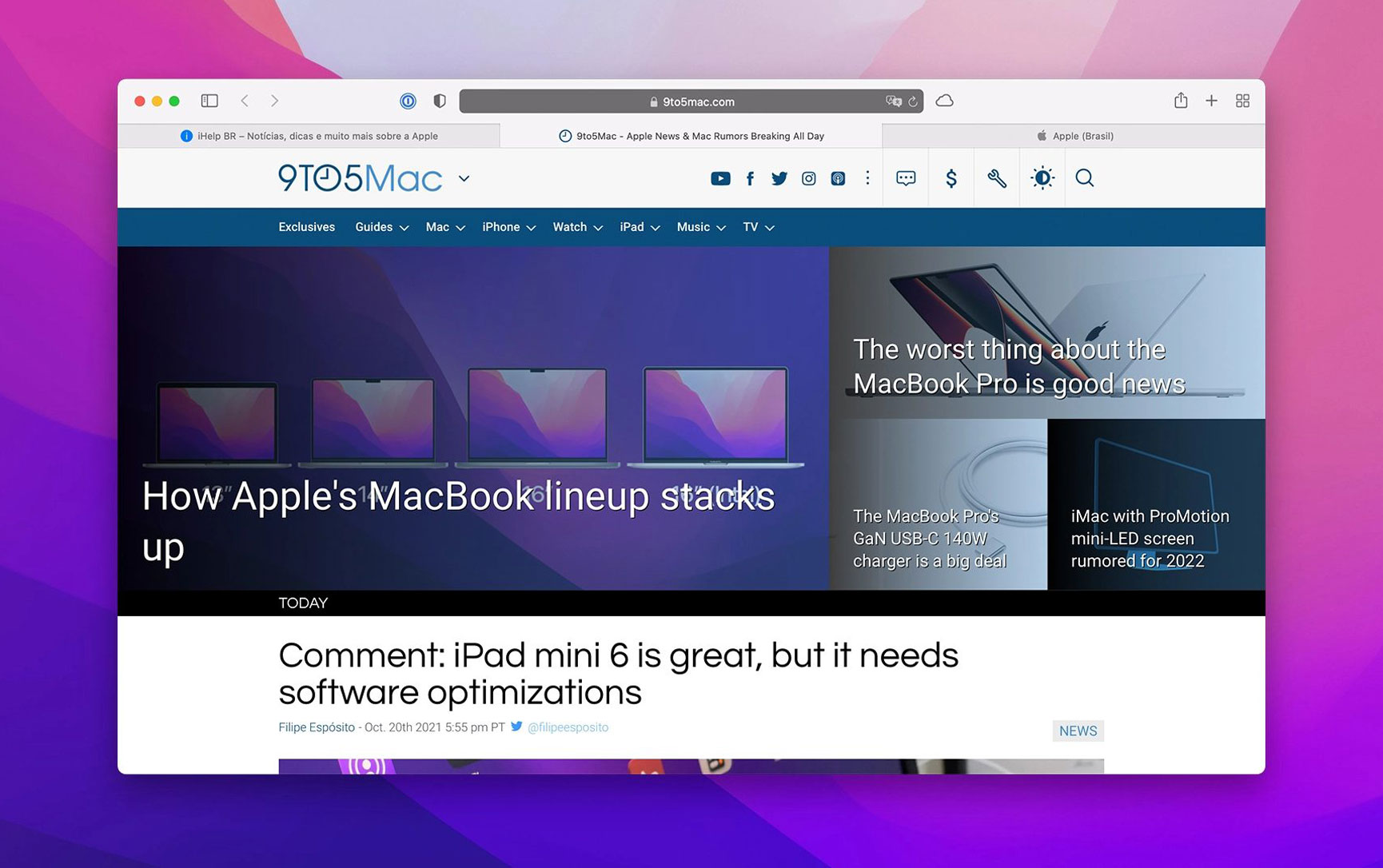Screen dimensions: 1383x868
Task: Expand the Music dropdown menu
Action: pyautogui.click(x=701, y=227)
